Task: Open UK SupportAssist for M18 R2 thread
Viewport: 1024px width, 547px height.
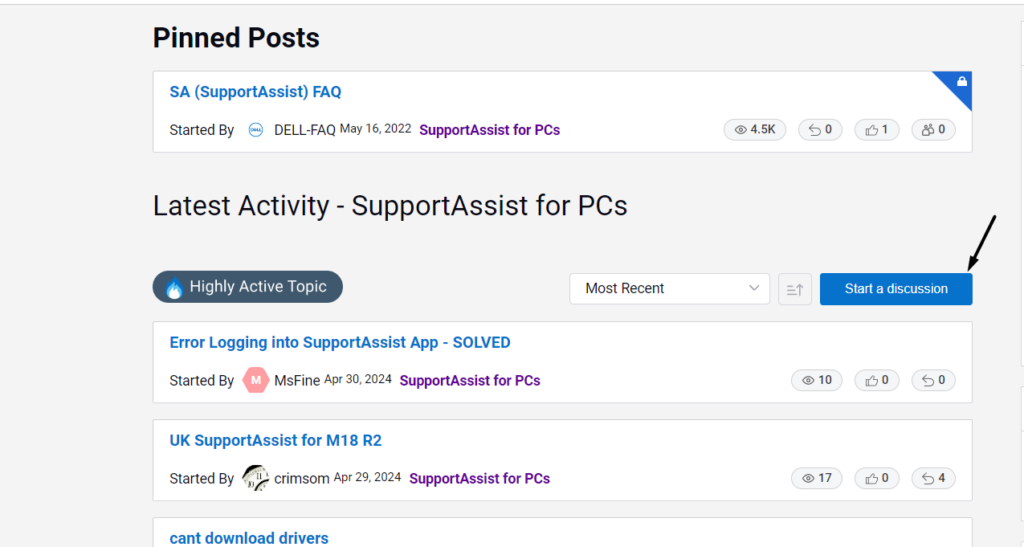Action: (x=275, y=440)
